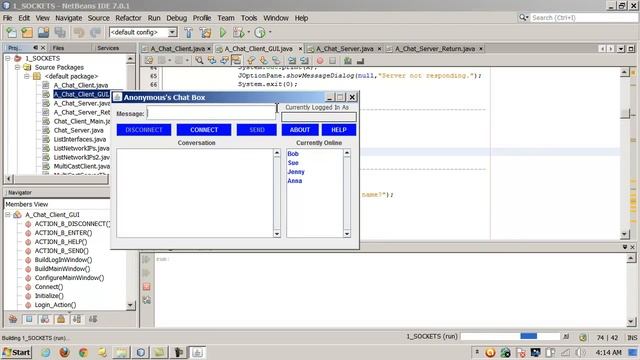Toggle Highlight Search in editor toolbar
Viewport: 640px width, 360px height.
pos(236,61)
